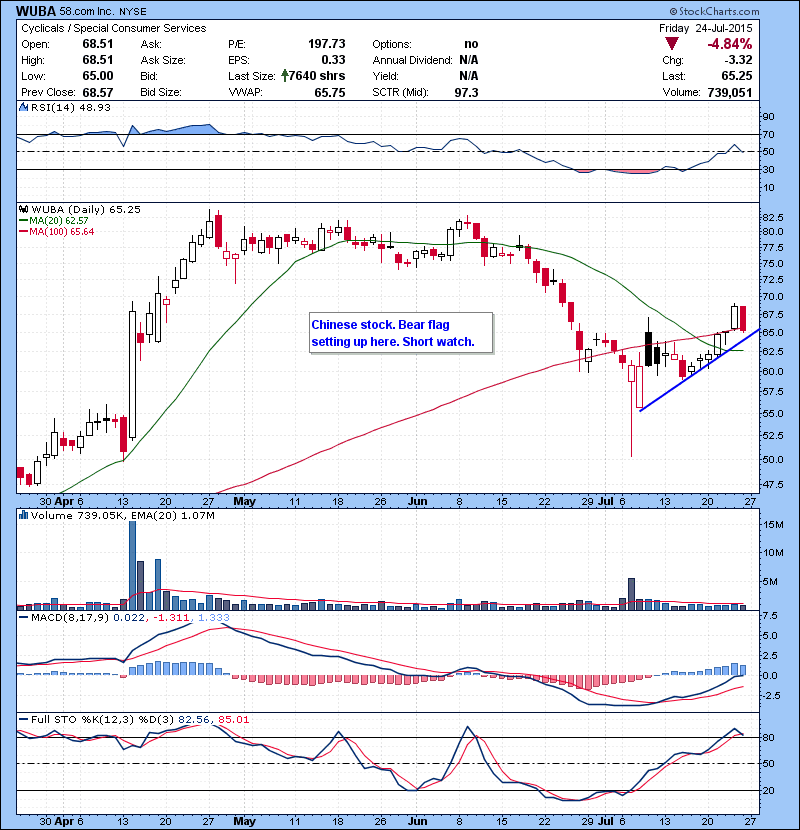Click the Low value 65.00

coord(98,76)
